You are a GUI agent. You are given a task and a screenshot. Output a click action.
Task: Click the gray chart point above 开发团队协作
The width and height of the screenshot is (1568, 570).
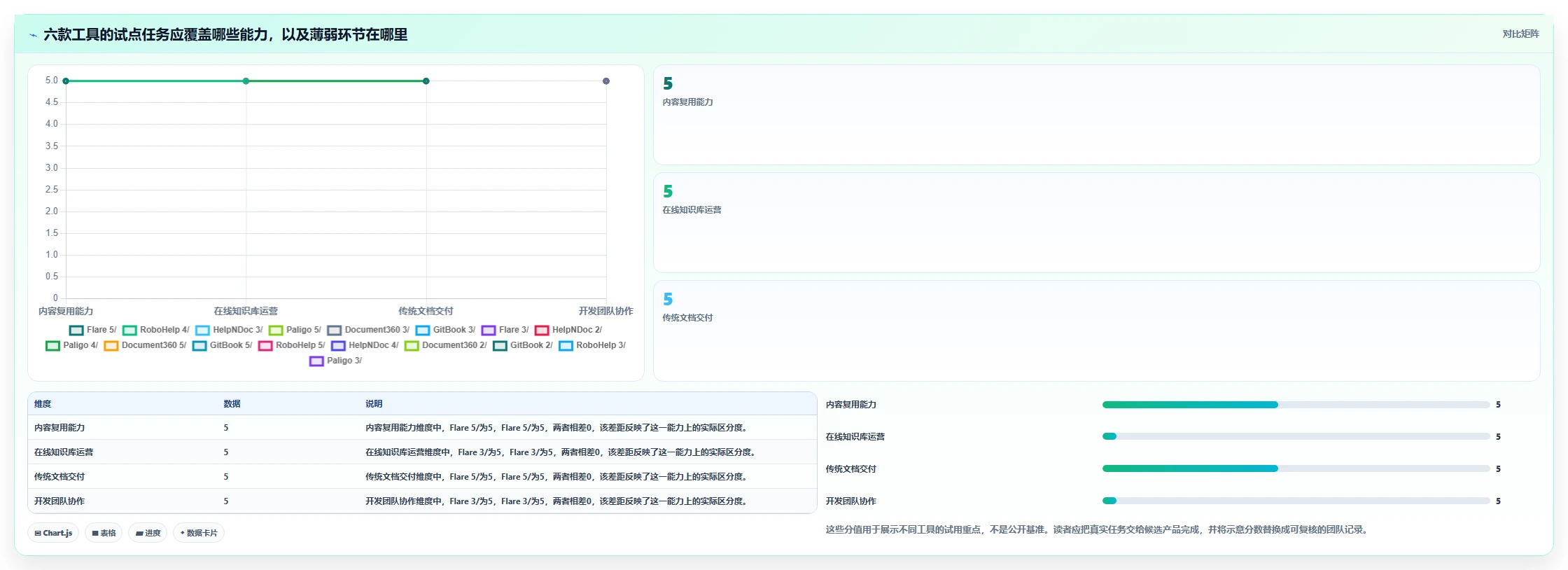tap(606, 81)
